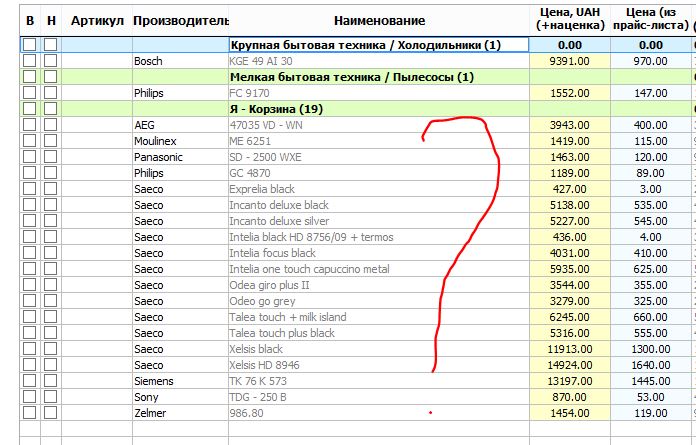Toggle H checkbox in Я - Корзина group row
Image resolution: width=696 pixels, height=445 pixels.
pos(51,109)
